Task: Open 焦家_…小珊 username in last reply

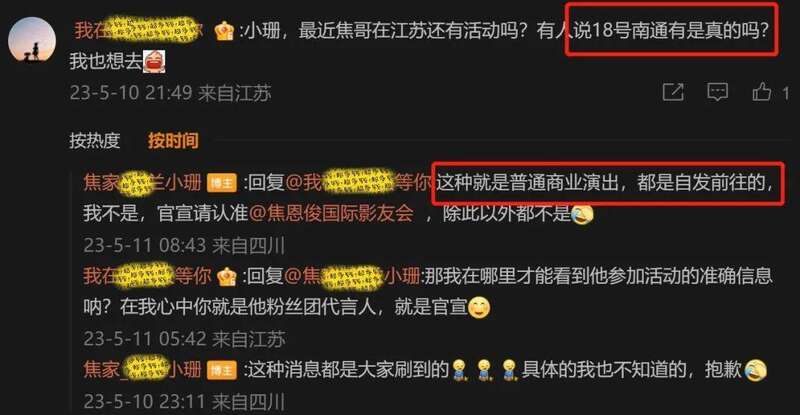Action: click(142, 369)
